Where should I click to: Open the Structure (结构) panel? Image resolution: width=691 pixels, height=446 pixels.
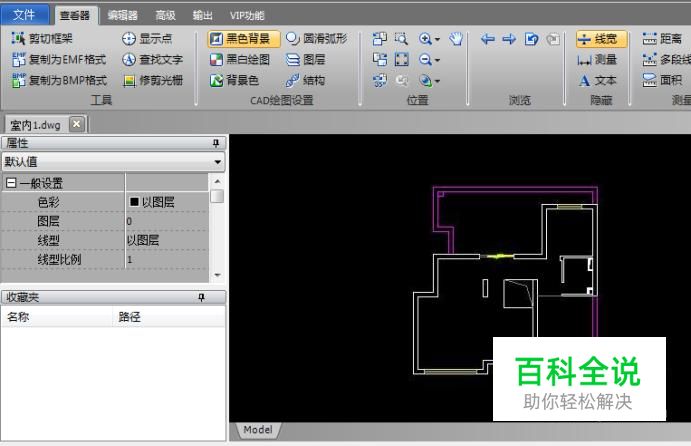click(305, 80)
